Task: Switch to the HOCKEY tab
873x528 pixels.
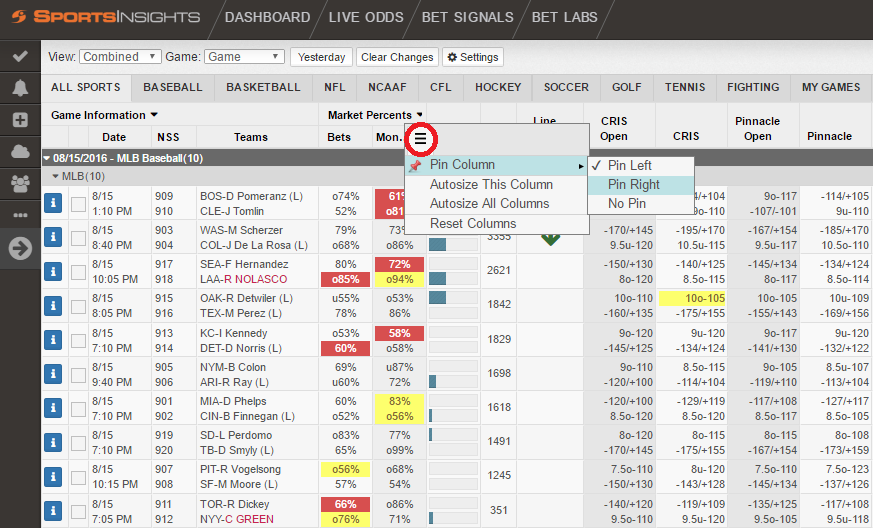Action: (x=498, y=87)
